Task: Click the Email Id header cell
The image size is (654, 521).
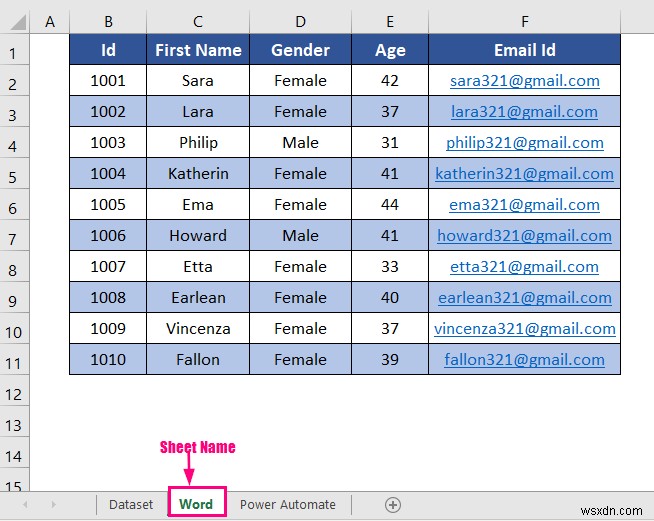Action: pyautogui.click(x=524, y=50)
